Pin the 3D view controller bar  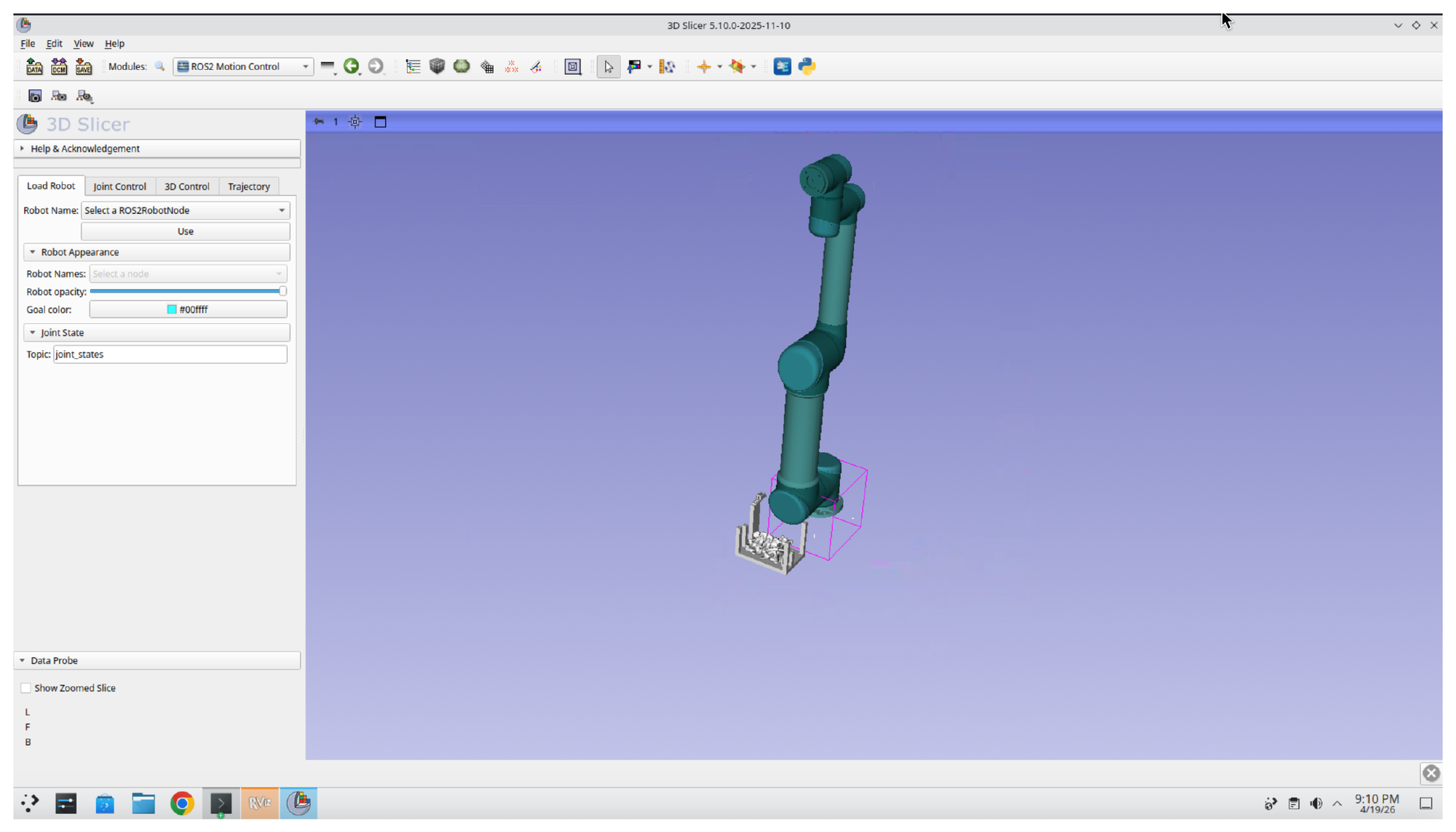point(319,122)
